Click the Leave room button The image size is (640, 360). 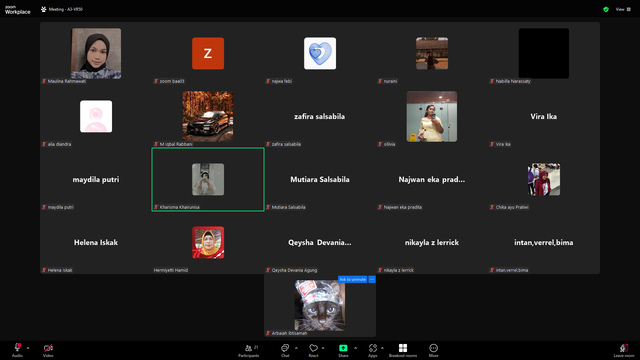point(624,350)
